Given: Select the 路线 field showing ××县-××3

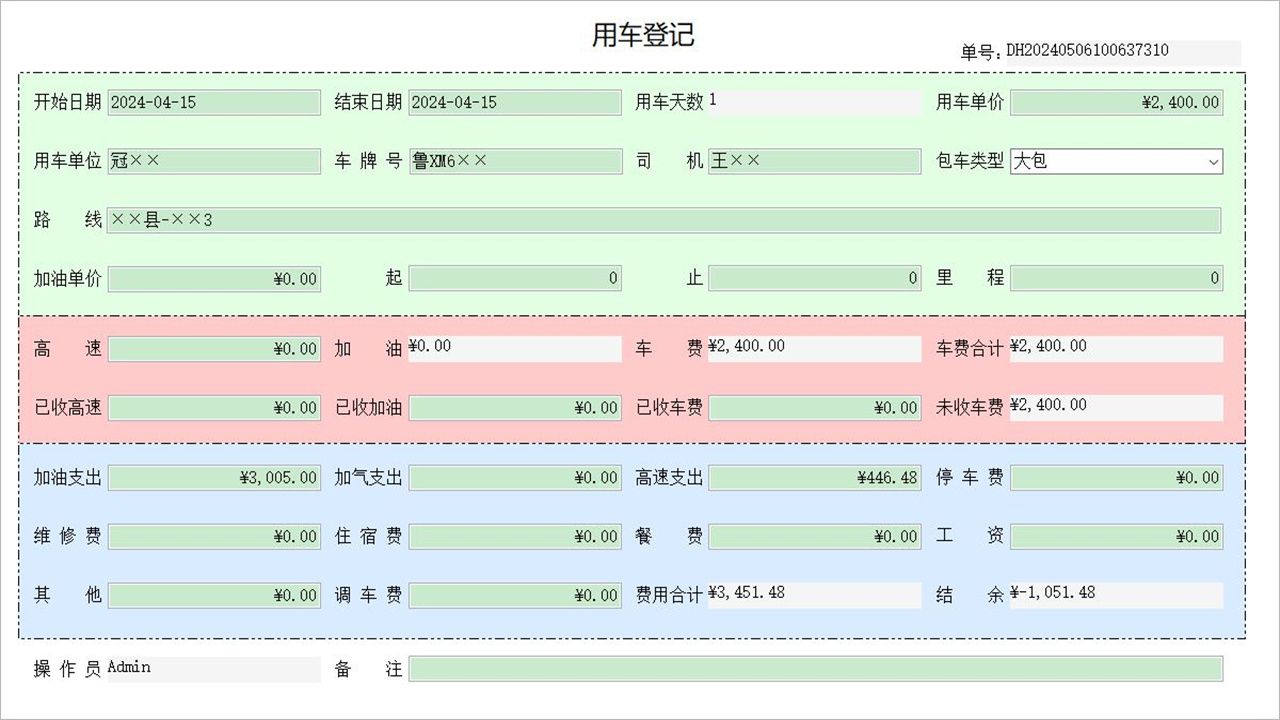Looking at the screenshot, I should [x=665, y=220].
